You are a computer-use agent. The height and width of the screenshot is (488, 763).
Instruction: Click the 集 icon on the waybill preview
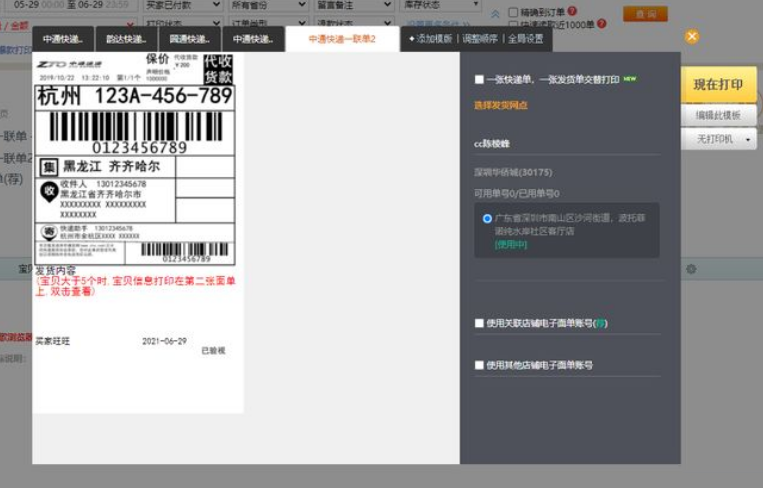point(49,167)
